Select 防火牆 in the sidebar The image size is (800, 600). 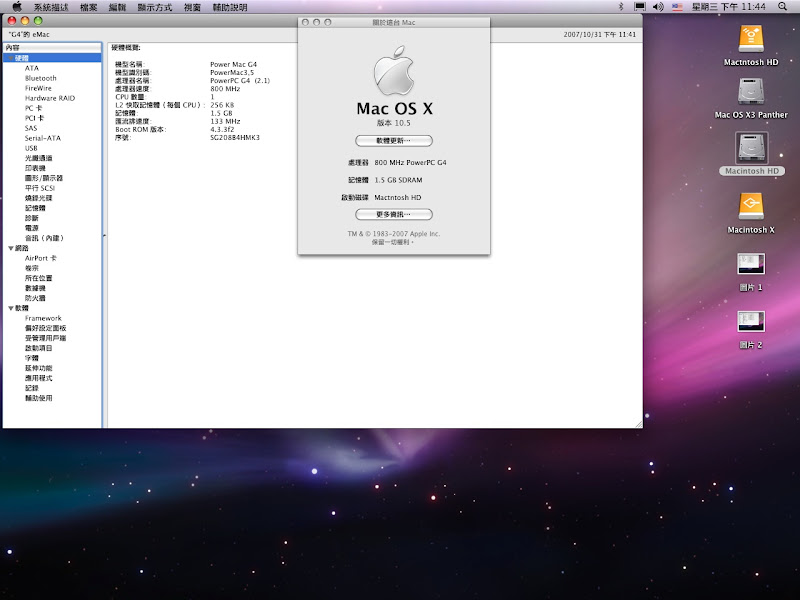tap(35, 298)
